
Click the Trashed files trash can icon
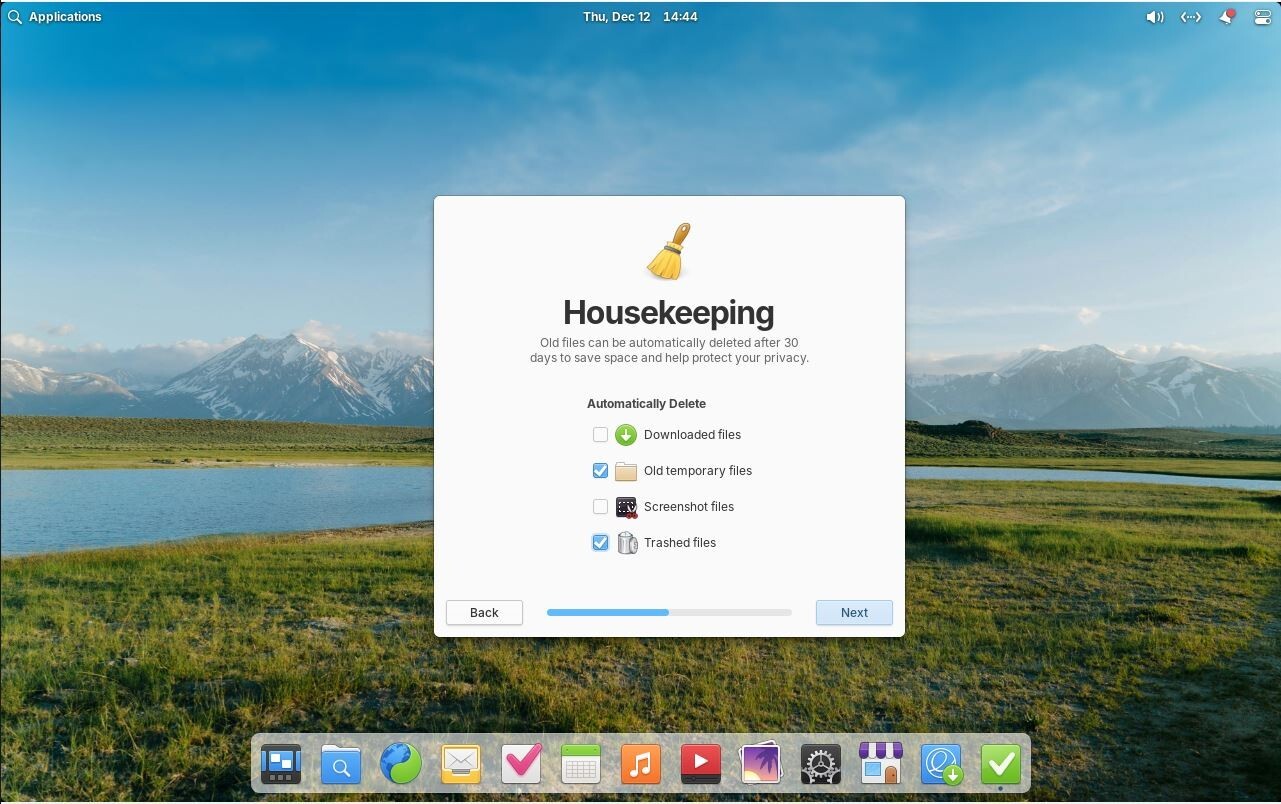[x=626, y=543]
